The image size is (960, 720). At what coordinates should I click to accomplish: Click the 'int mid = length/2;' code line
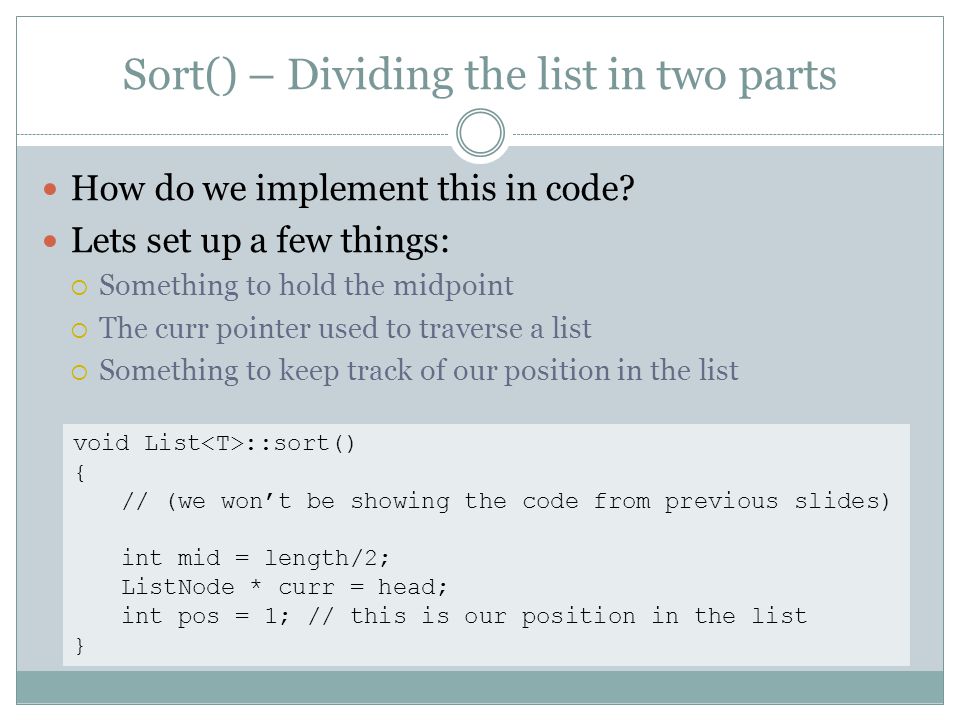[255, 558]
